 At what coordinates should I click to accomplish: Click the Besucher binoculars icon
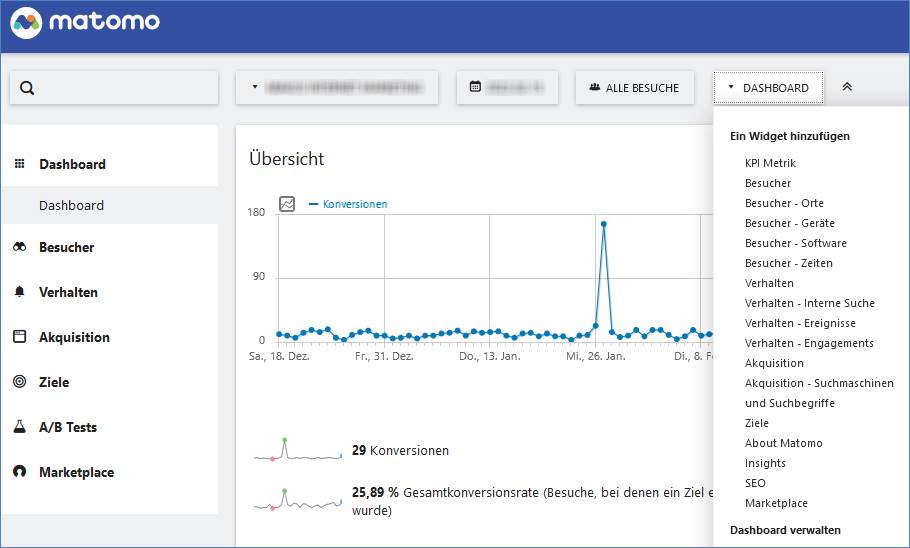point(20,247)
